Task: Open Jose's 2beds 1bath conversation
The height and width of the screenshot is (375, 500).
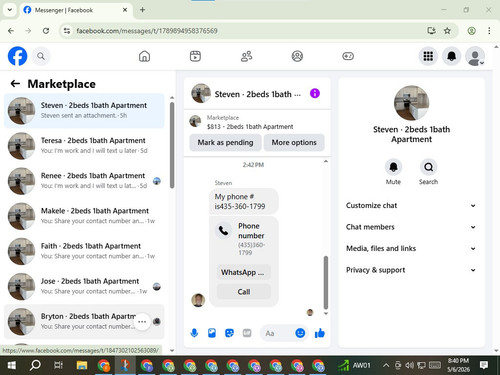Action: pos(84,286)
